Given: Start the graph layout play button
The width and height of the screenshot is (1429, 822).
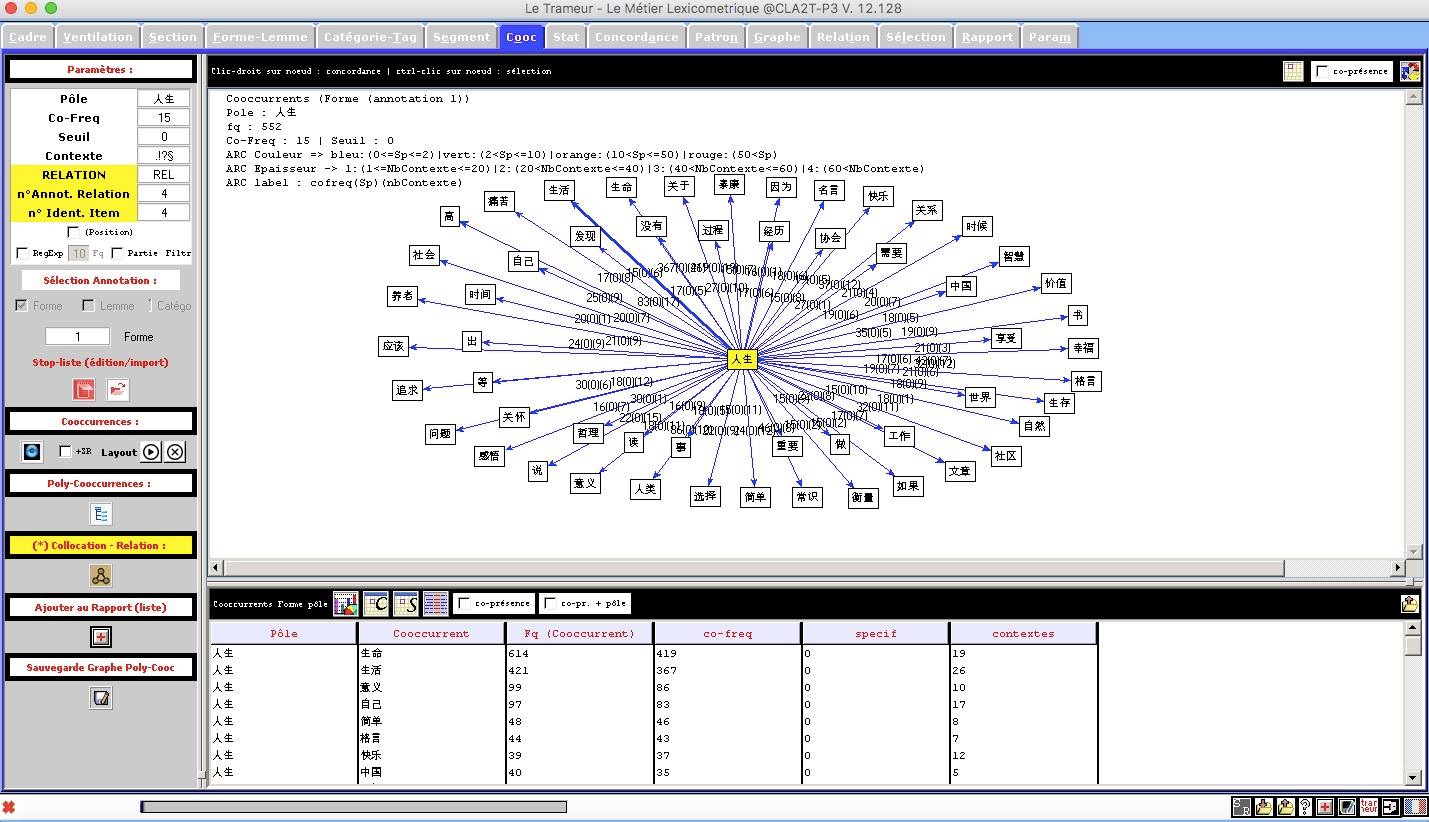Looking at the screenshot, I should click(150, 452).
